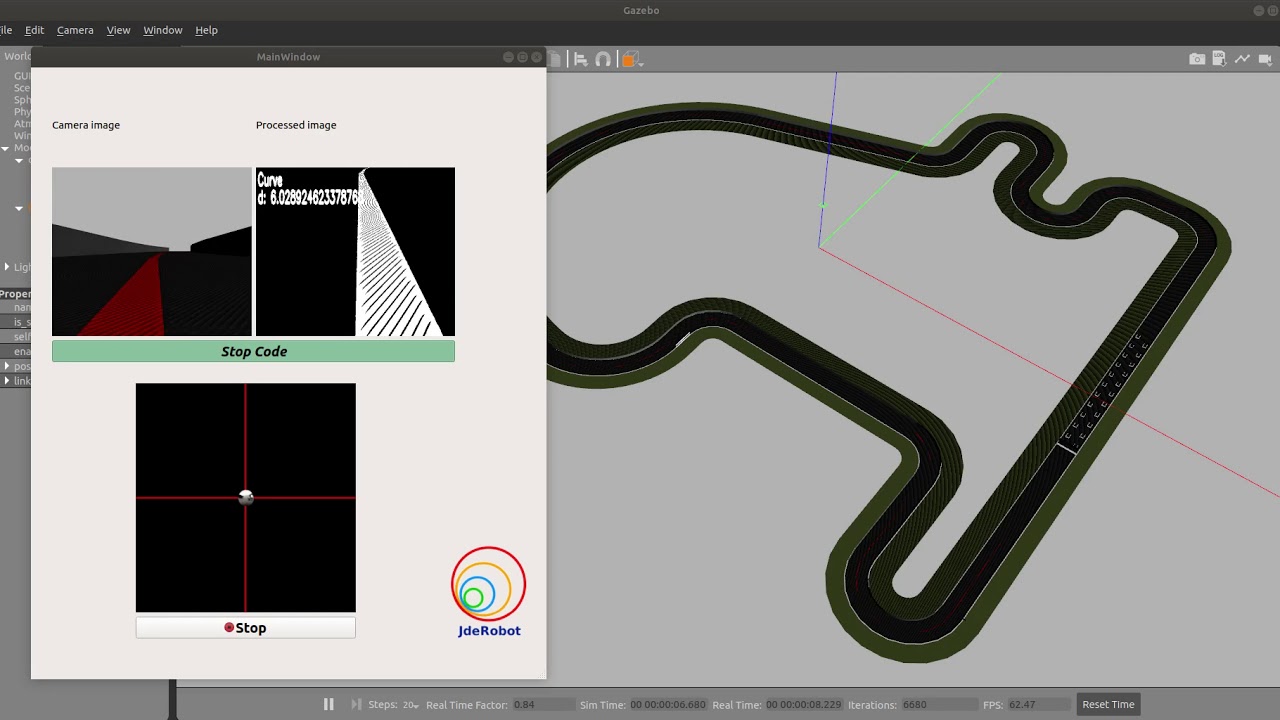Open the Help menu
Screen dimensions: 1280x720
(206, 30)
